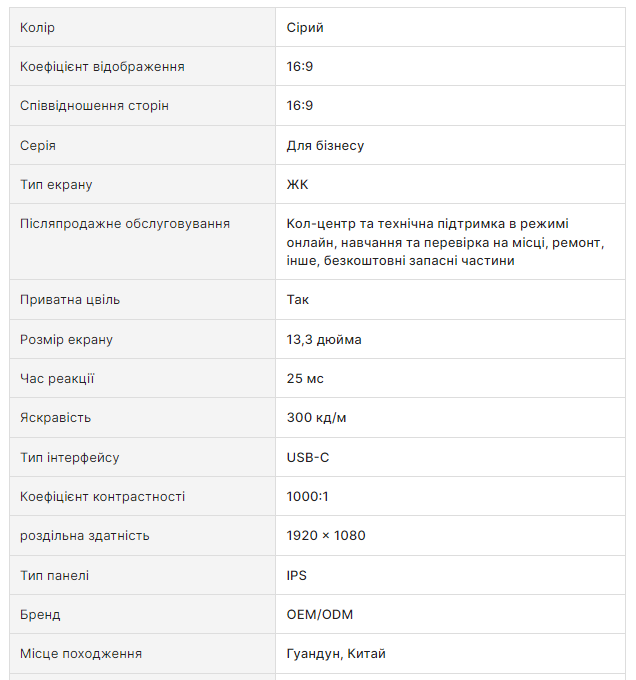636x680 pixels.
Task: Select the "Для бізнесу" series value
Action: [325, 145]
